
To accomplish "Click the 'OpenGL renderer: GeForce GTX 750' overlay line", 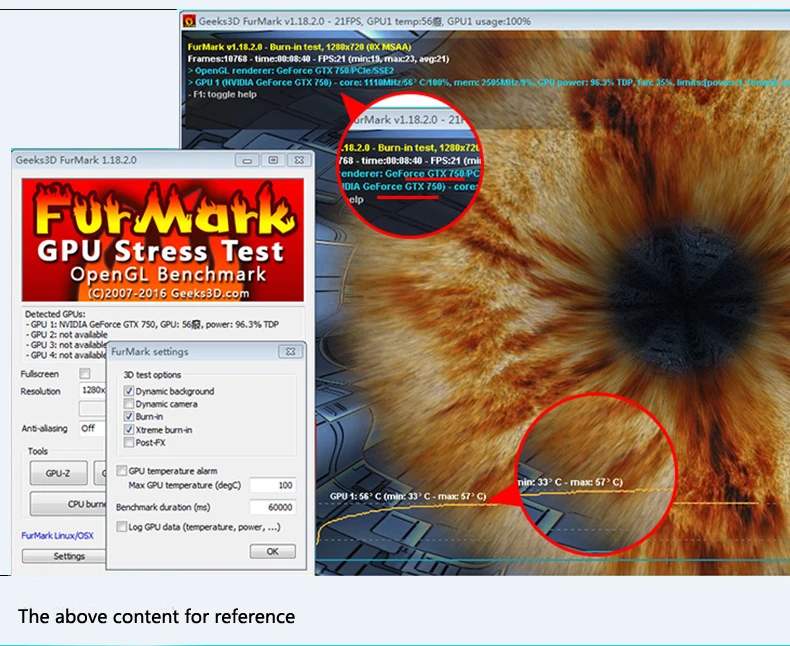I will click(x=291, y=71).
